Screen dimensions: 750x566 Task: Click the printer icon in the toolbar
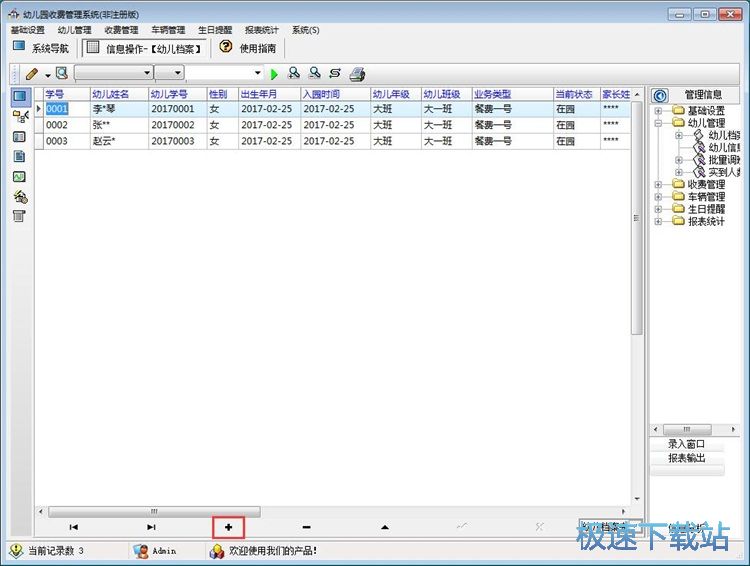[357, 73]
